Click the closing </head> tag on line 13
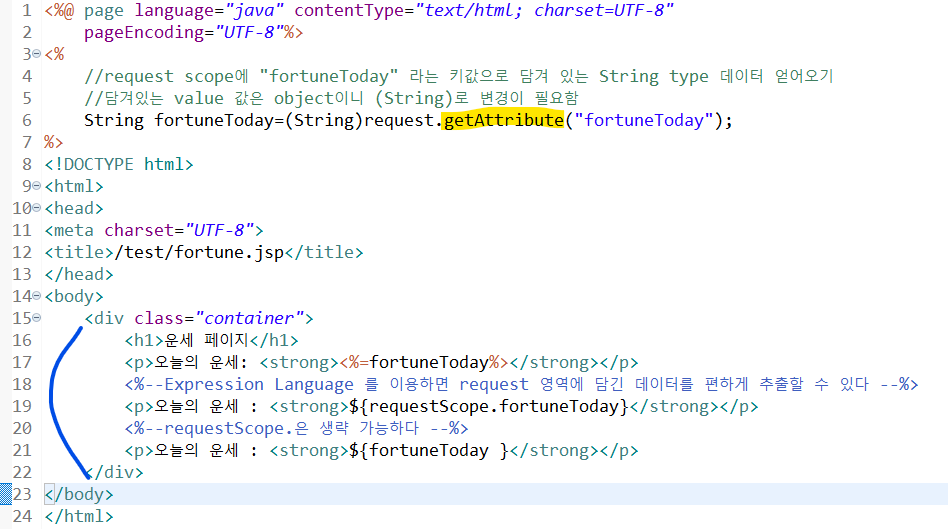Viewport: 948px width, 529px height. 79,274
